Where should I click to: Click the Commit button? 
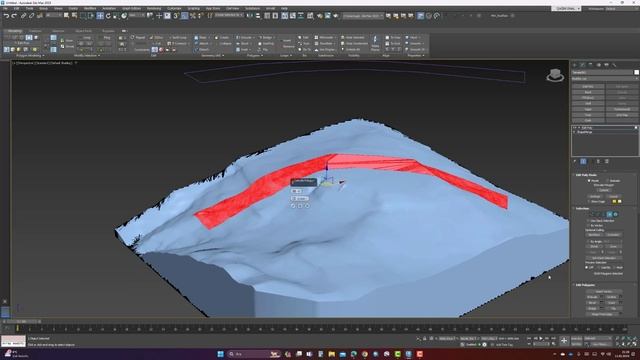click(x=604, y=190)
